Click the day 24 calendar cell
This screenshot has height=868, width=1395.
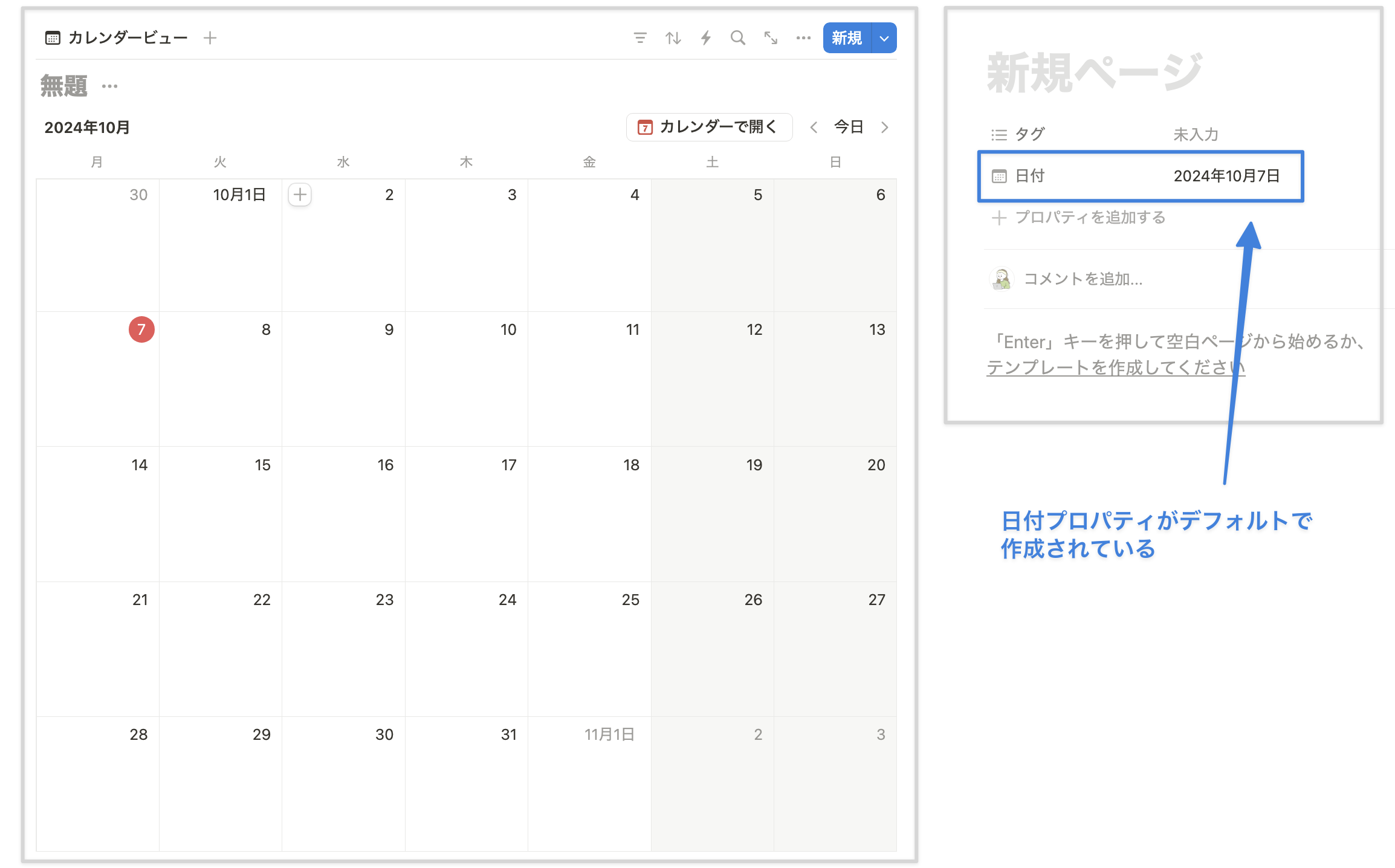[x=467, y=649]
